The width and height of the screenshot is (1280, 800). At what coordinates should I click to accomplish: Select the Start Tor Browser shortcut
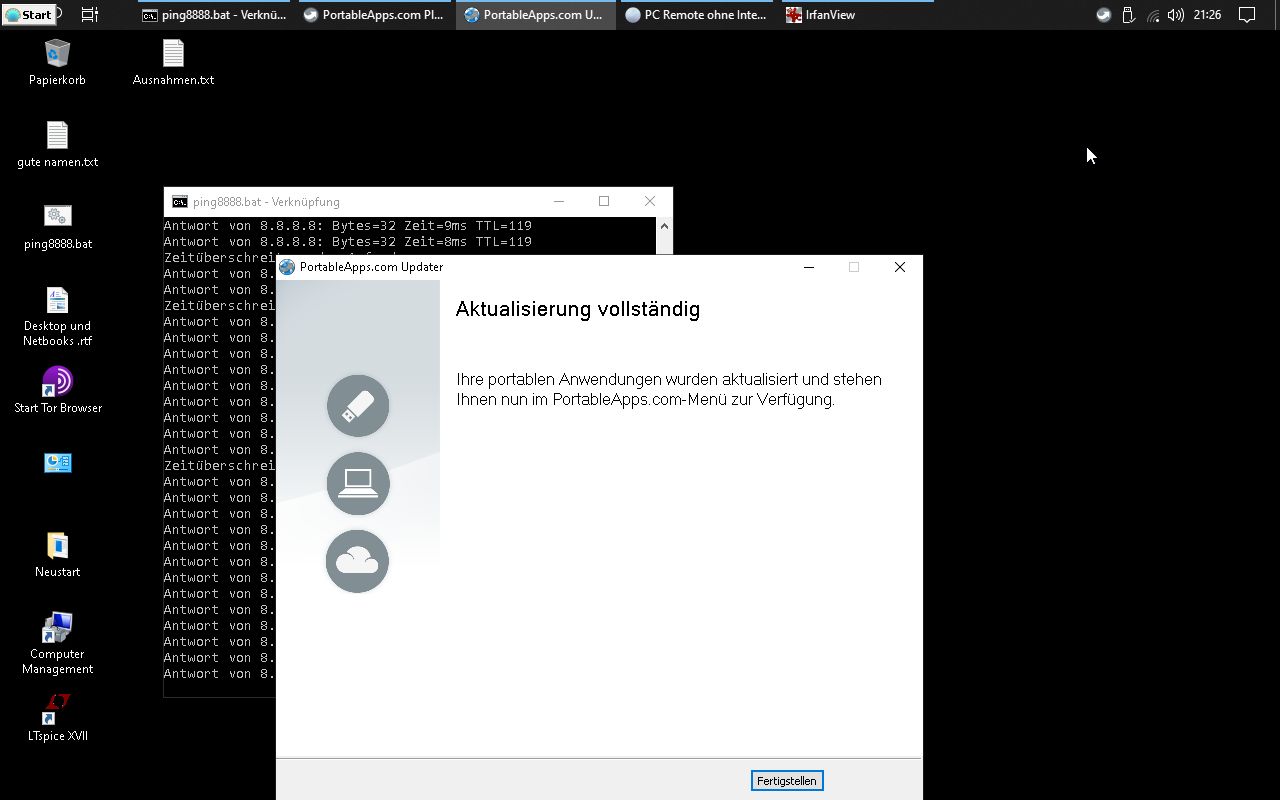click(57, 390)
